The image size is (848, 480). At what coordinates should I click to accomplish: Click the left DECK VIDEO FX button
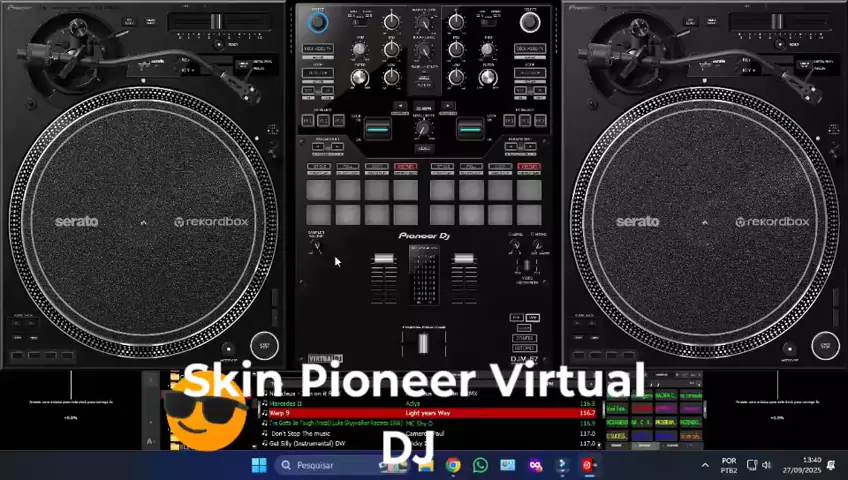click(317, 49)
